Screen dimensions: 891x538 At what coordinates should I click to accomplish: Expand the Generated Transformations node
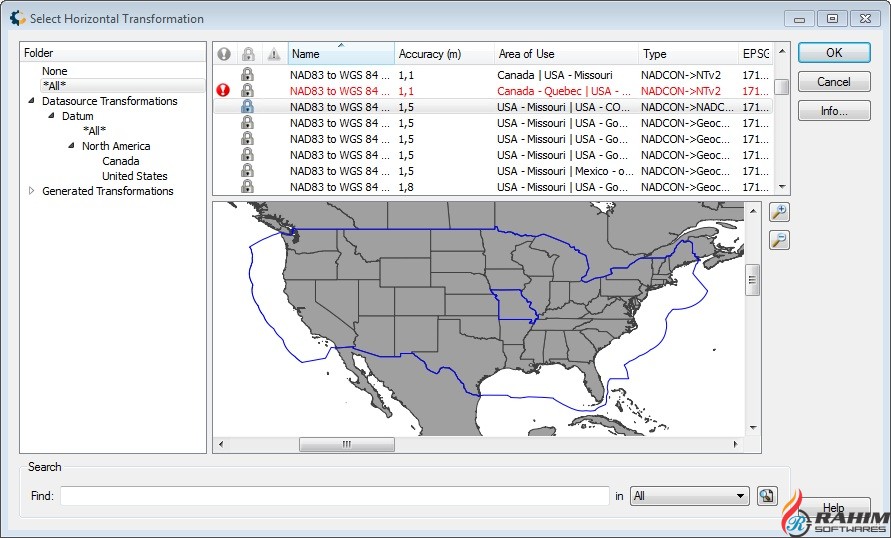pos(31,191)
